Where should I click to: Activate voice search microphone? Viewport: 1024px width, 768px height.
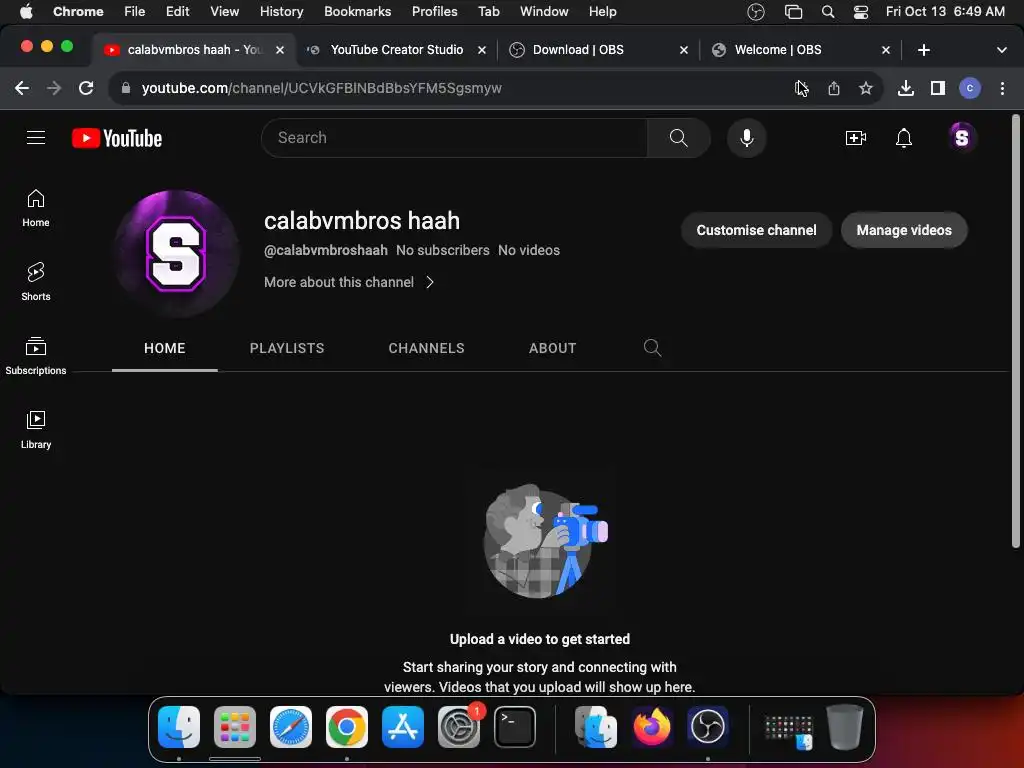(746, 138)
